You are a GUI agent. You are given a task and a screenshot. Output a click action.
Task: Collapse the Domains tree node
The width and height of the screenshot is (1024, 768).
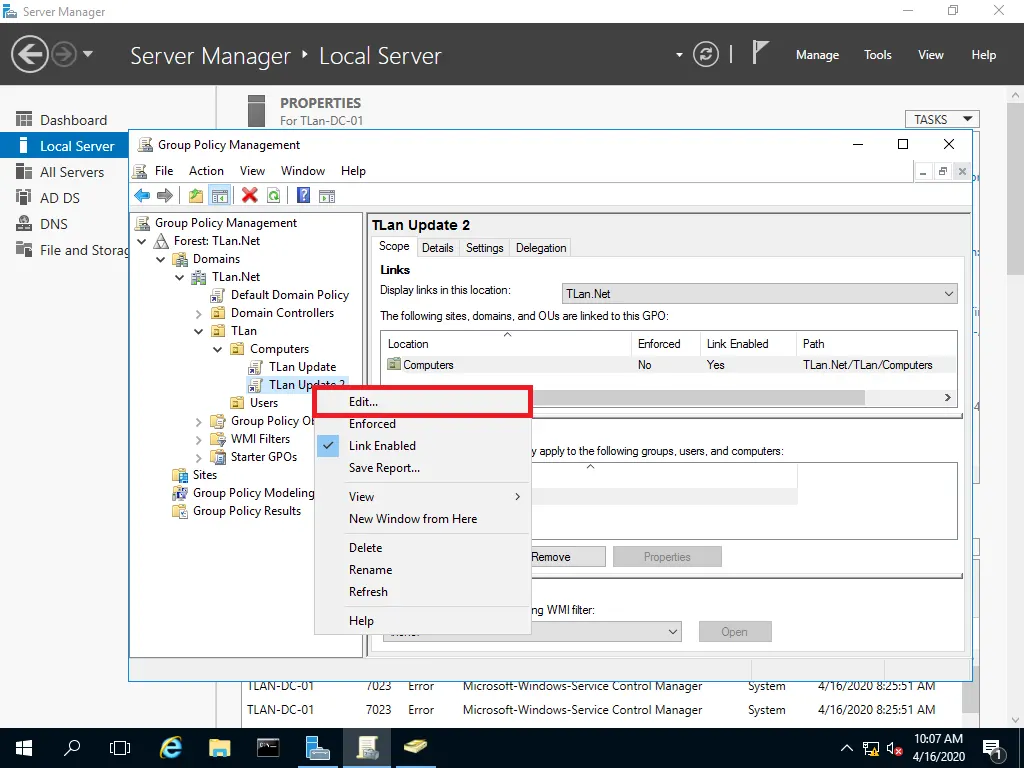point(161,259)
